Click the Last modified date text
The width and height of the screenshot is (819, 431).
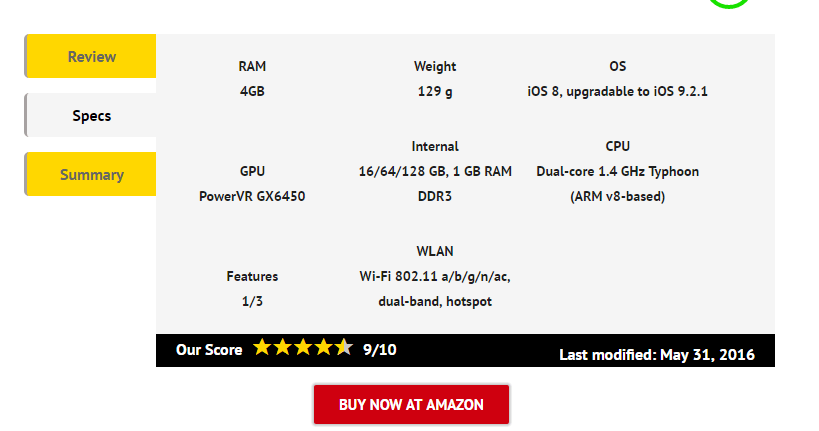click(x=657, y=355)
